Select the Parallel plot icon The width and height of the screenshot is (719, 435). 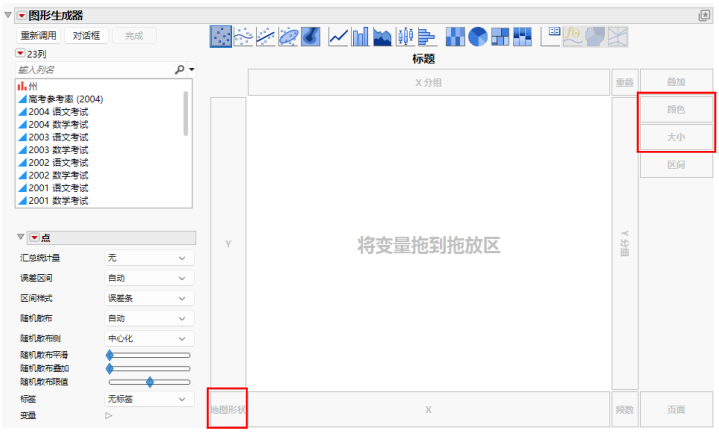click(x=618, y=36)
